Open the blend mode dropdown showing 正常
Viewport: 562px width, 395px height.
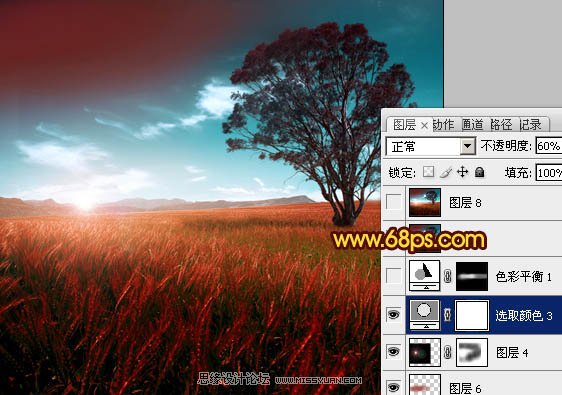[x=430, y=146]
